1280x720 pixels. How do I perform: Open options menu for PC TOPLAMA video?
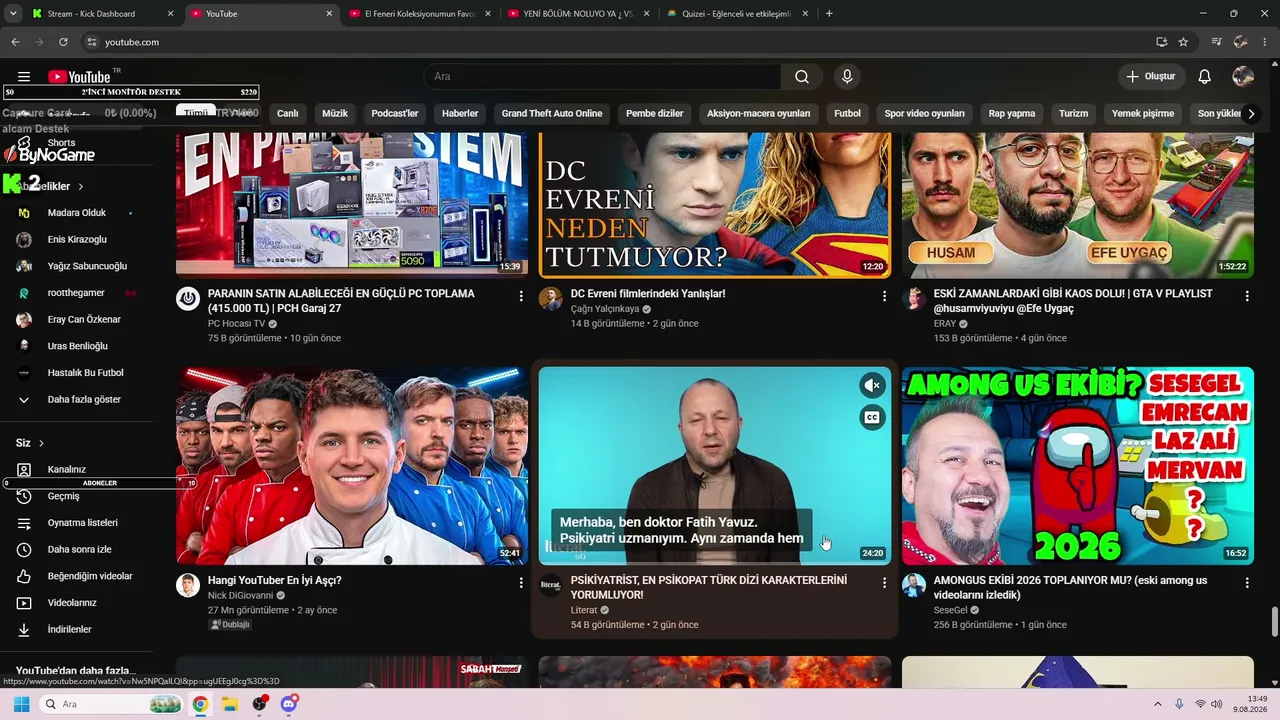pos(521,296)
